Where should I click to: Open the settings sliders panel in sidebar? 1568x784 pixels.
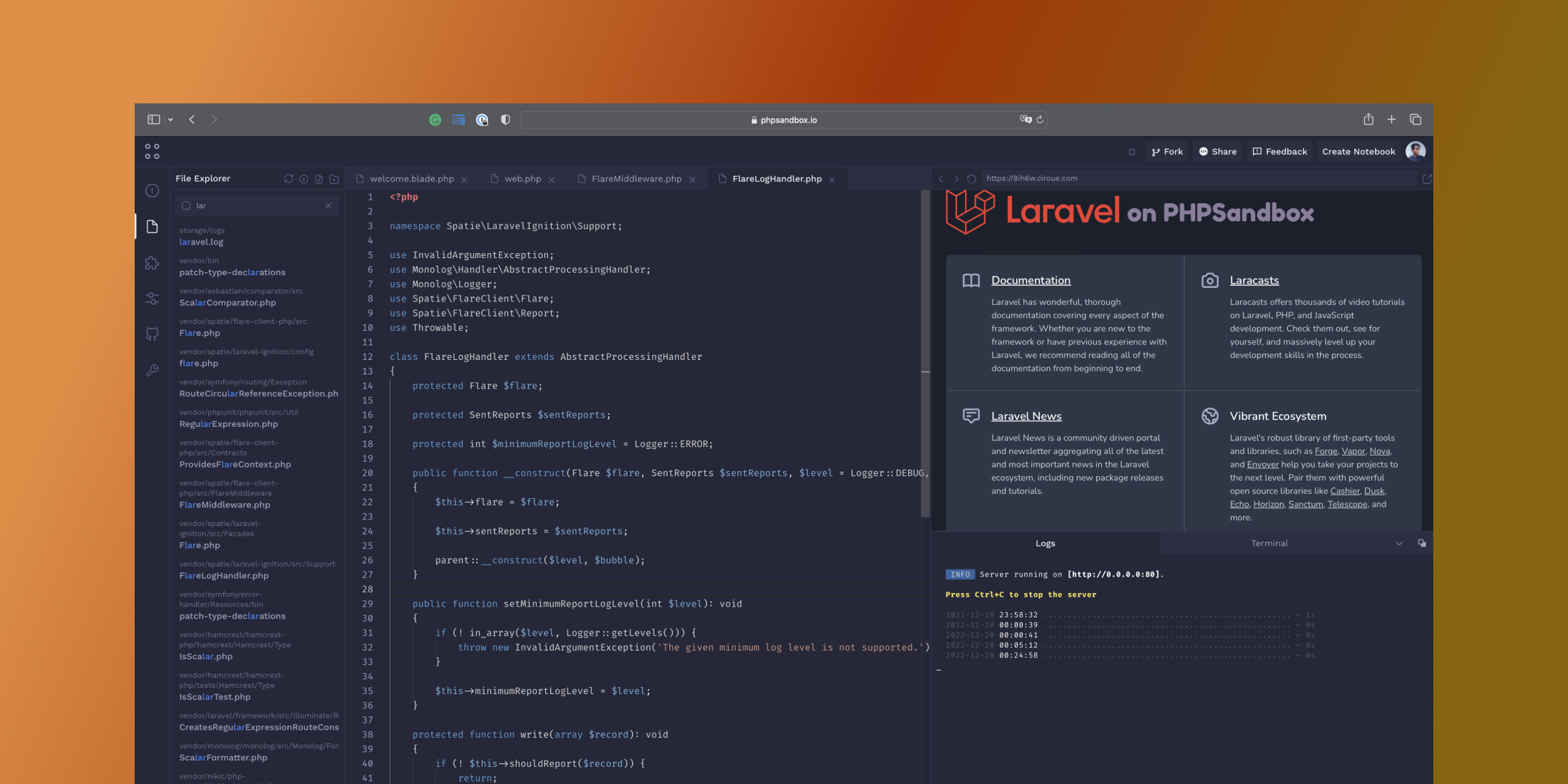[x=152, y=299]
